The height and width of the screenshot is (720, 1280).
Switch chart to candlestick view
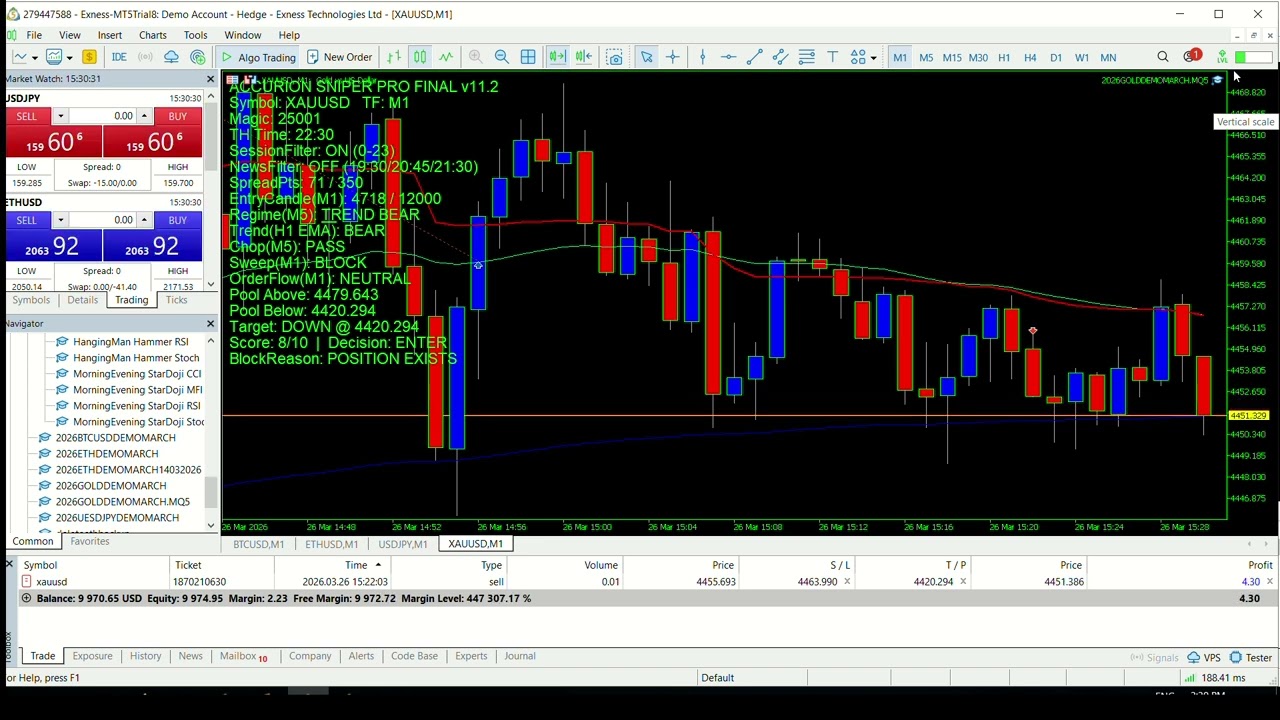[x=420, y=57]
